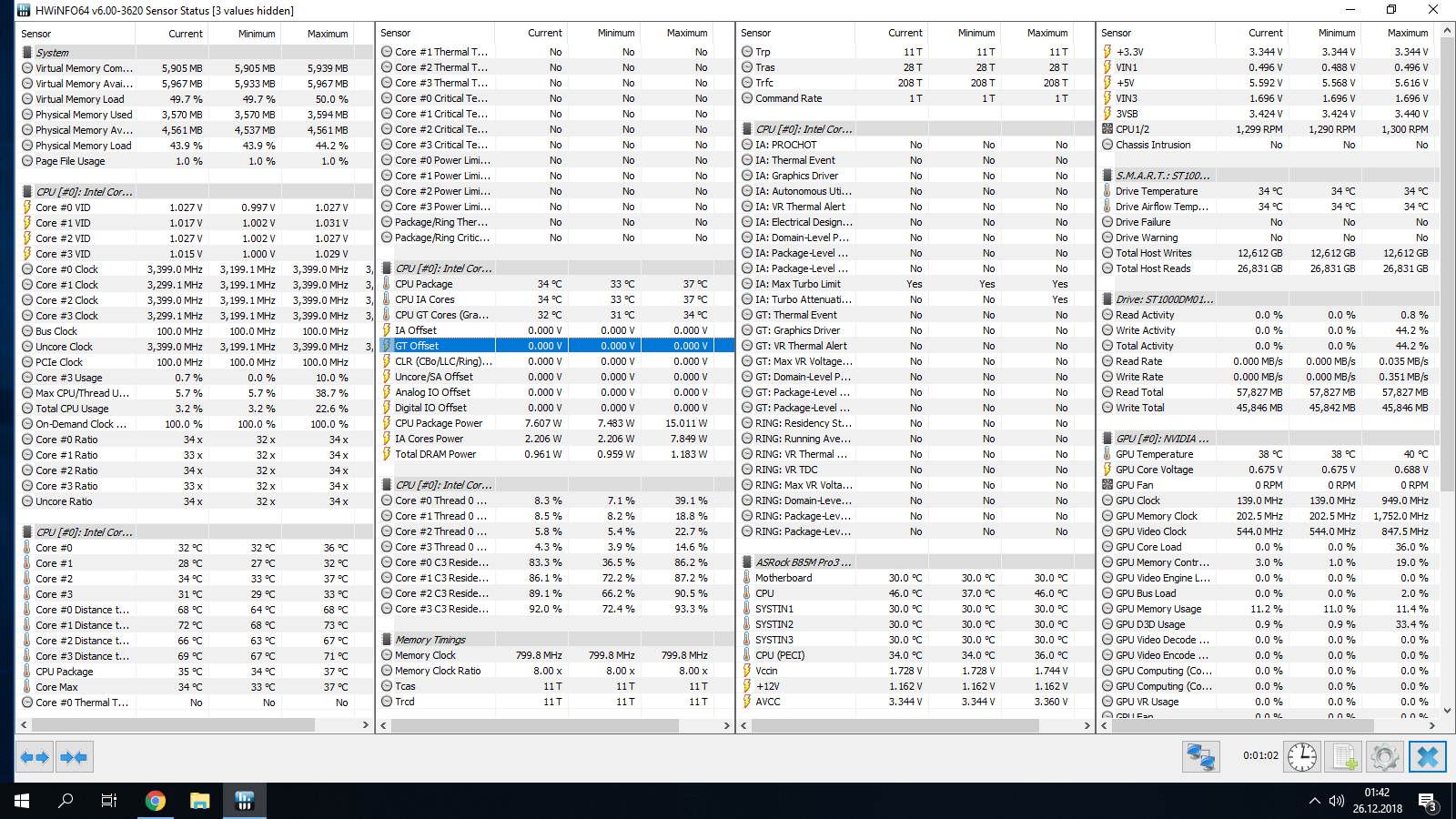Click the thermometer icon beside Drive Temperature
Image resolution: width=1456 pixels, height=819 pixels.
[1107, 191]
